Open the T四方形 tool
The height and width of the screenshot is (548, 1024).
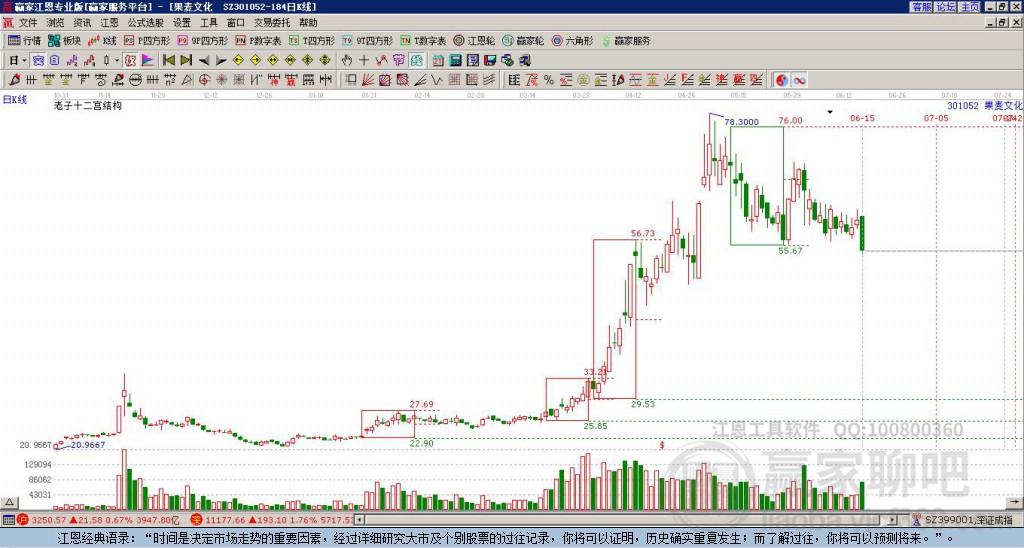click(x=312, y=40)
